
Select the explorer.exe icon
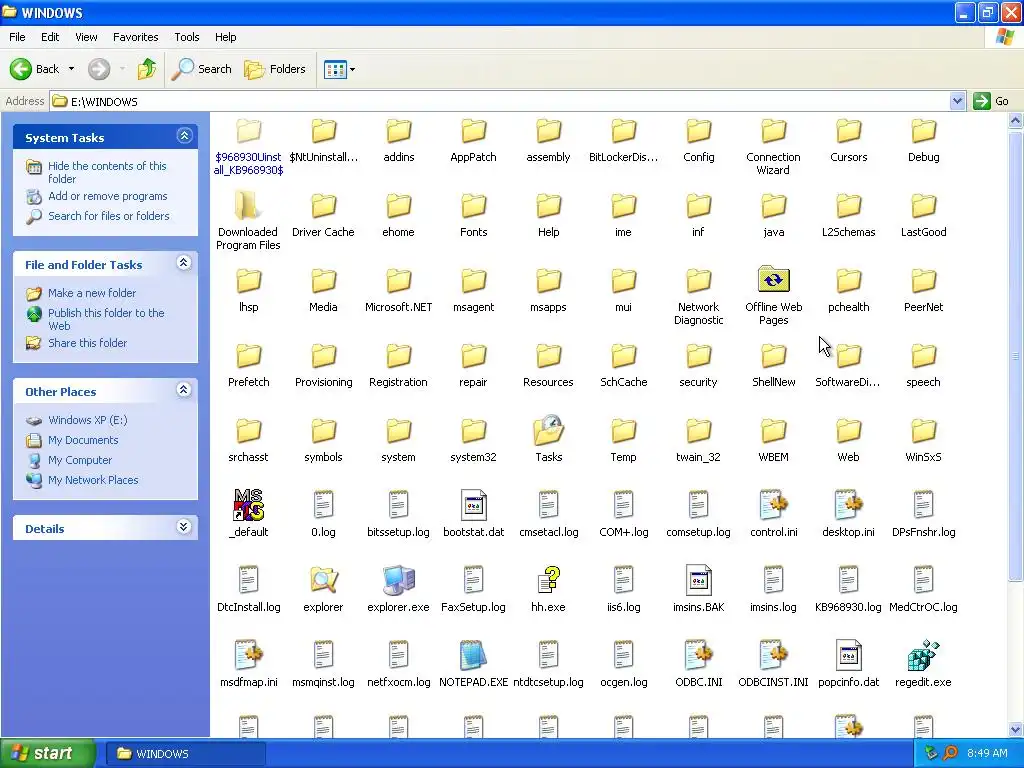pos(398,580)
